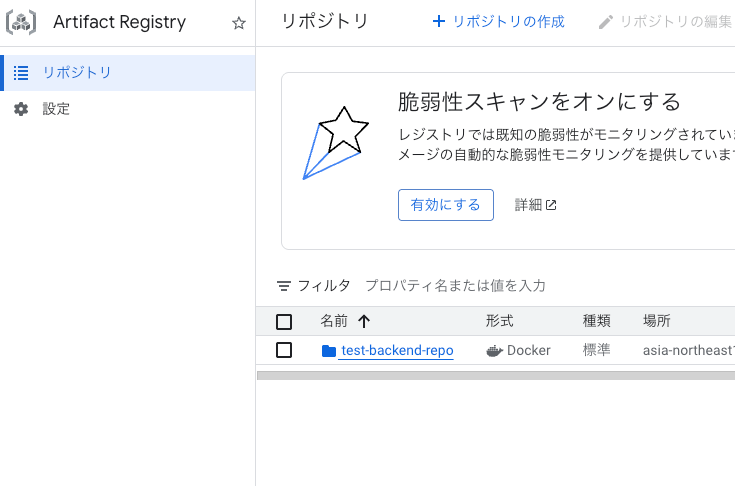Click the shooting star illustration
The height and width of the screenshot is (486, 735).
(x=336, y=142)
